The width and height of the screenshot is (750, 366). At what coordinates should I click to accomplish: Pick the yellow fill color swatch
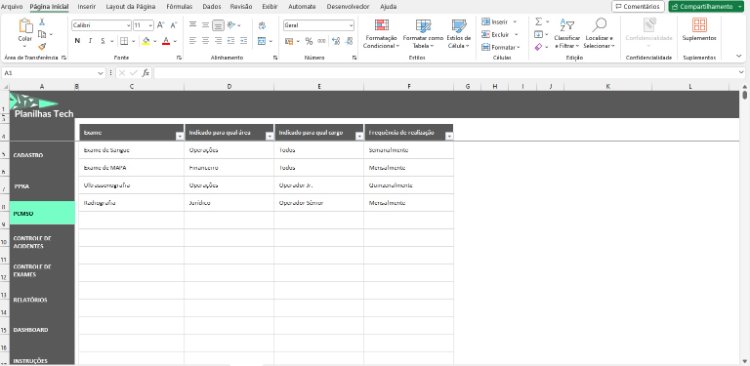pos(146,41)
